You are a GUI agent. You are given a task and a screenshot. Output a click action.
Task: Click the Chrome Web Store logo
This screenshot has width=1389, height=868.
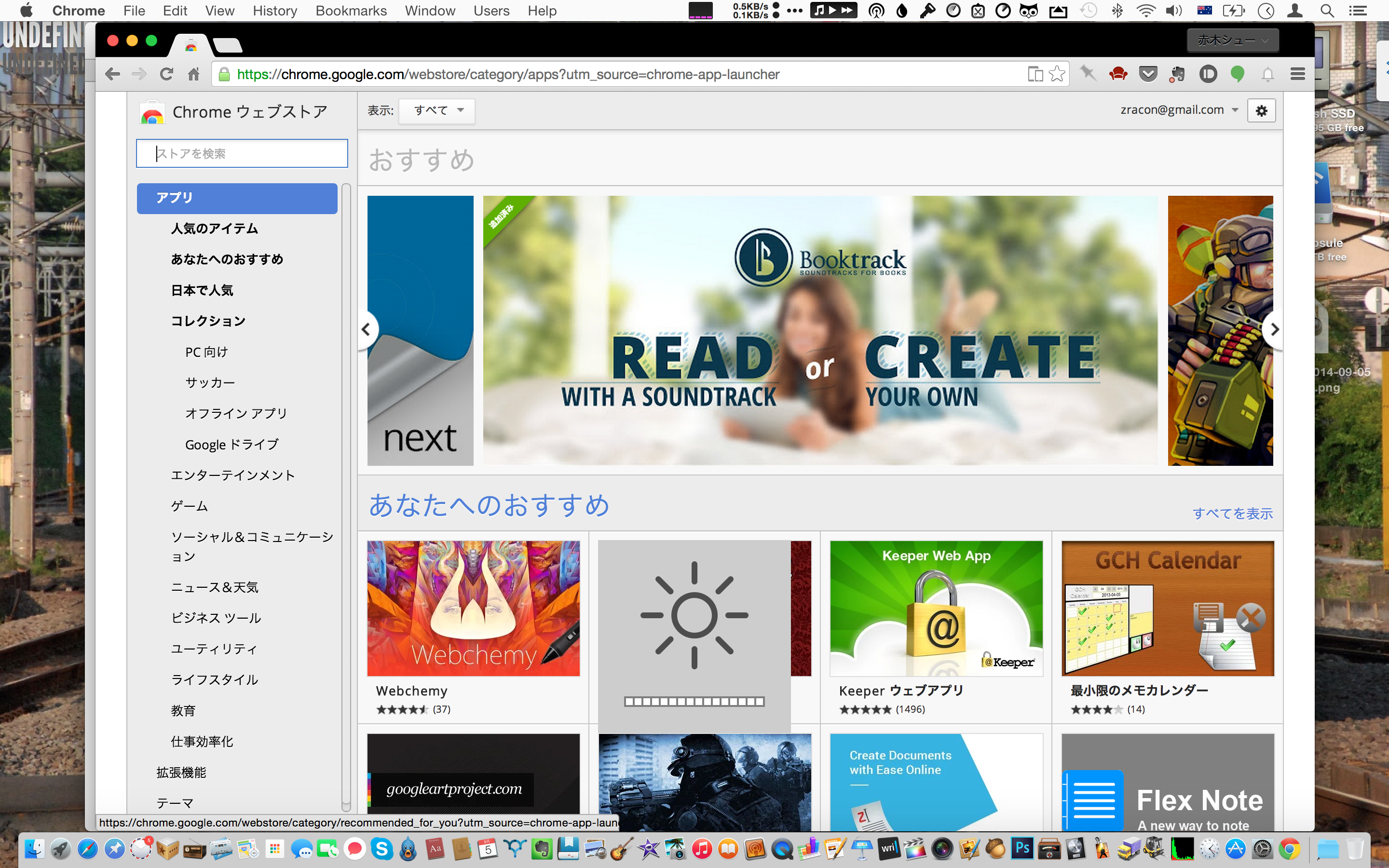click(152, 112)
